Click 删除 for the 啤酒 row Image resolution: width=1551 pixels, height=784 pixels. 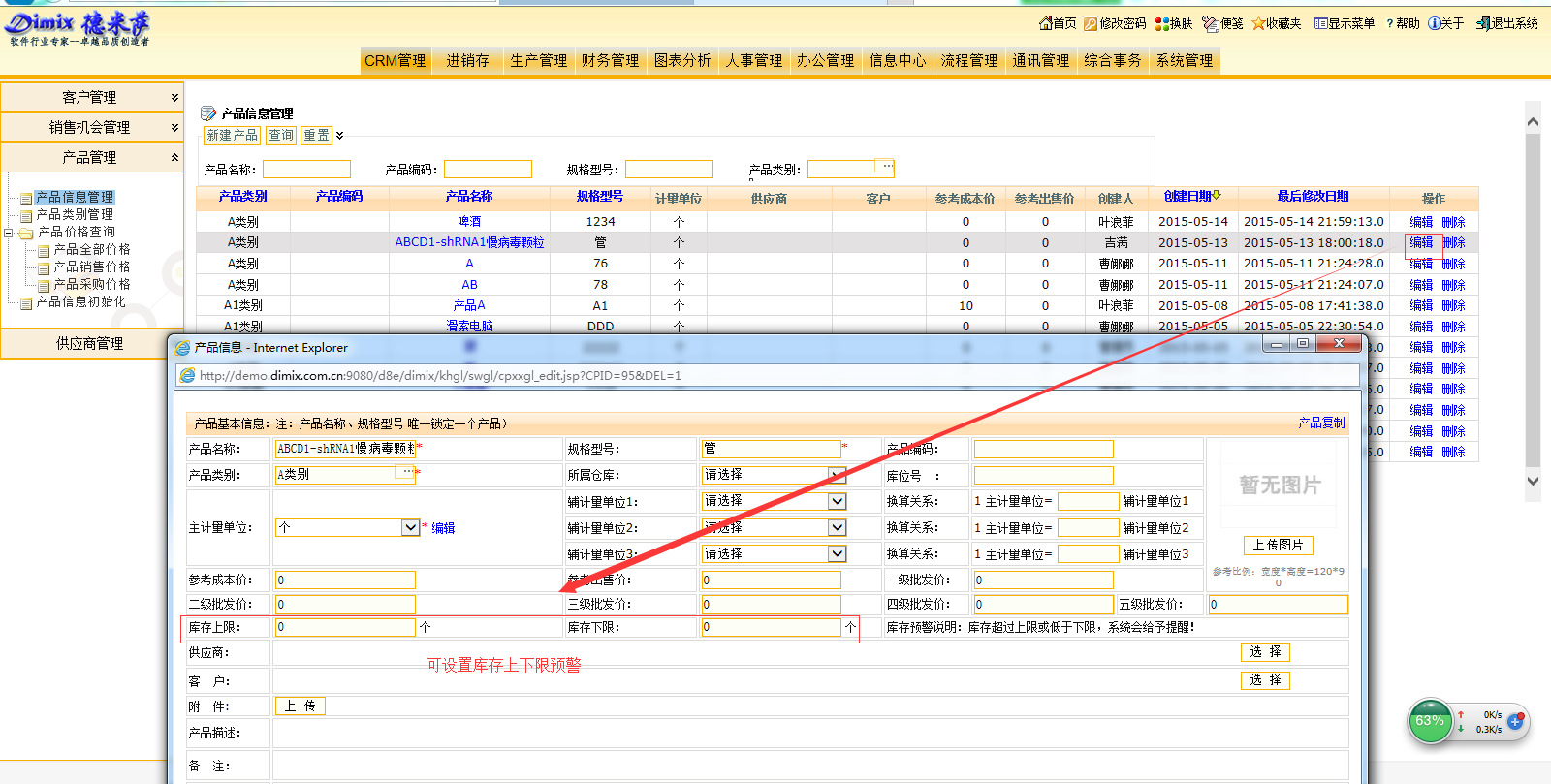pyautogui.click(x=1453, y=222)
